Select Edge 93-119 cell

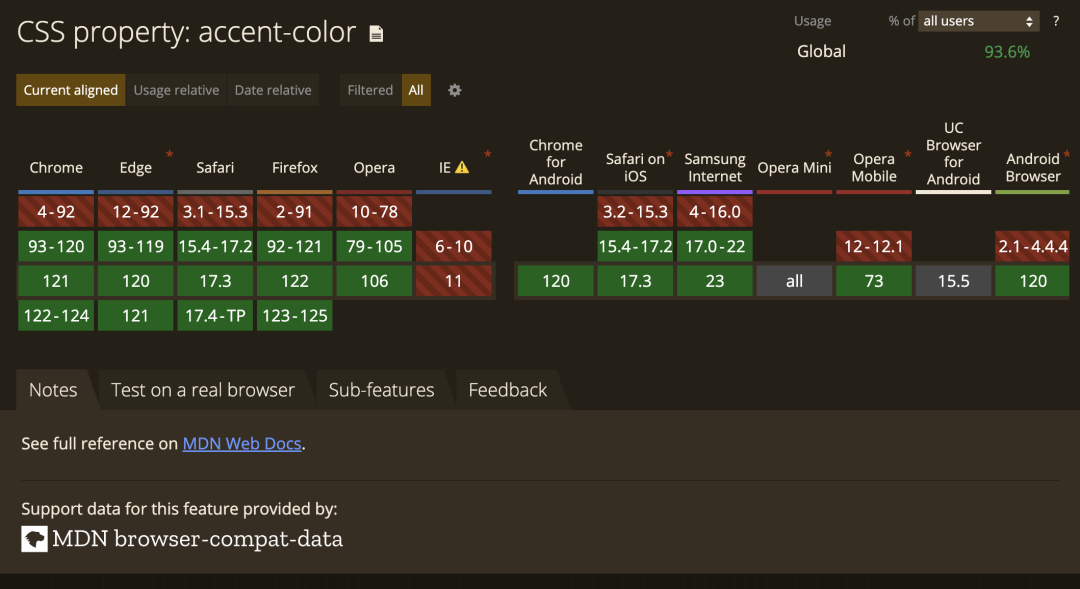[x=136, y=246]
